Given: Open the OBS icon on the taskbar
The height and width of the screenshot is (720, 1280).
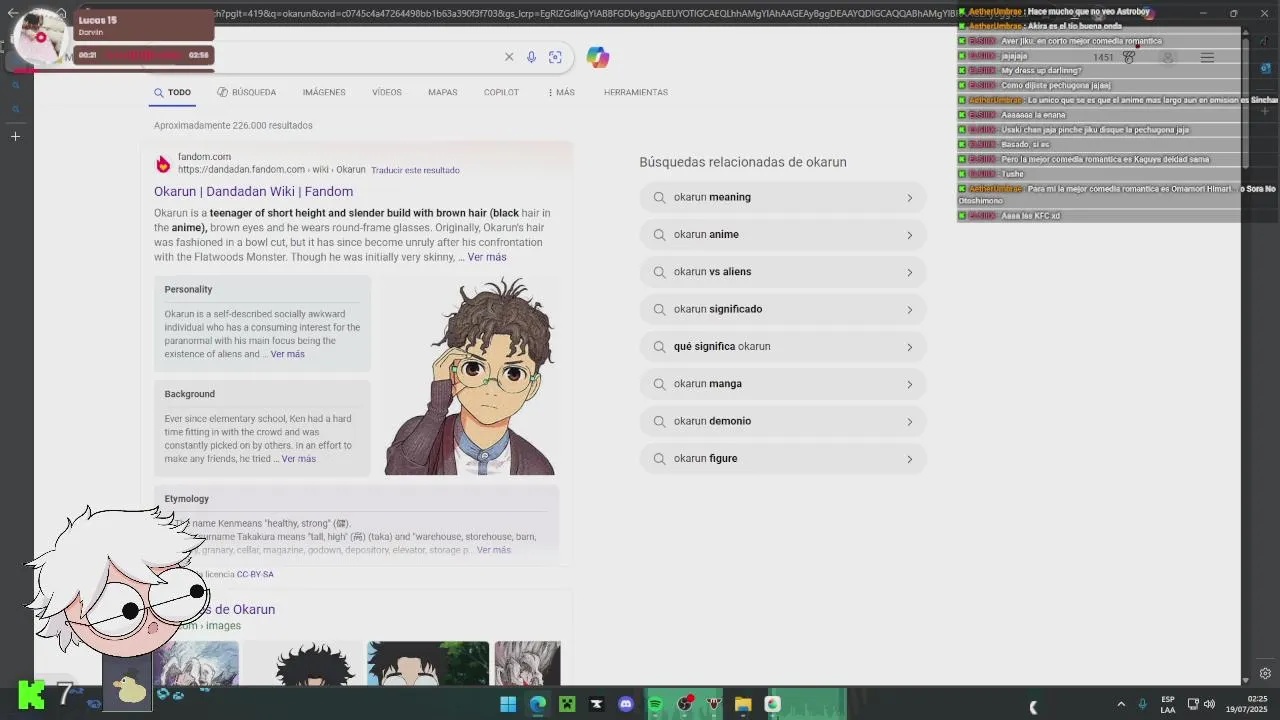Looking at the screenshot, I should pyautogui.click(x=685, y=704).
